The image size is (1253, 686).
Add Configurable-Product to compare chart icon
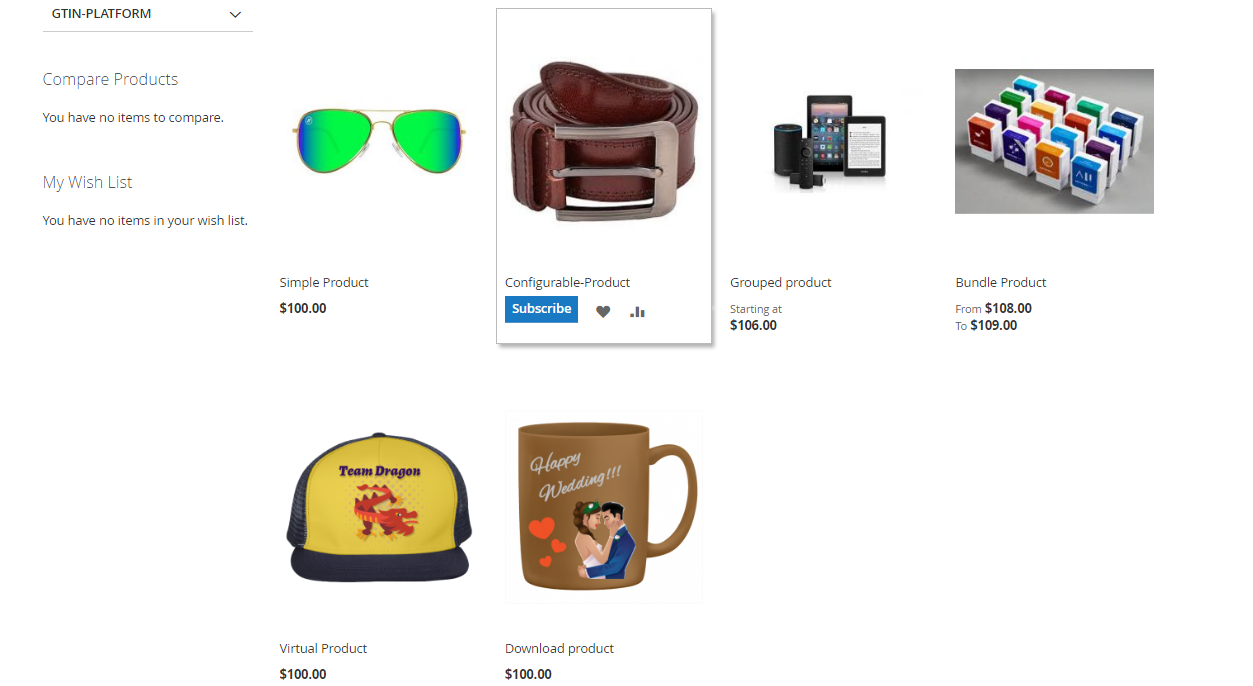pos(637,312)
